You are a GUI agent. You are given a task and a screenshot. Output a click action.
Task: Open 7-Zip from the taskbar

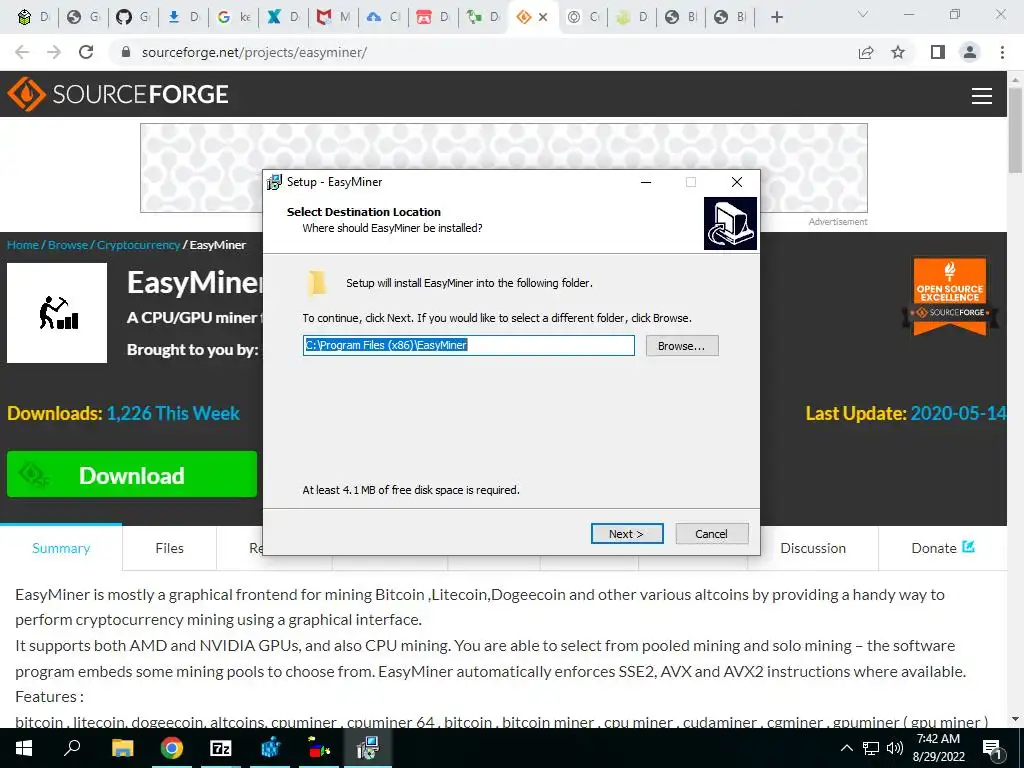[x=221, y=748]
